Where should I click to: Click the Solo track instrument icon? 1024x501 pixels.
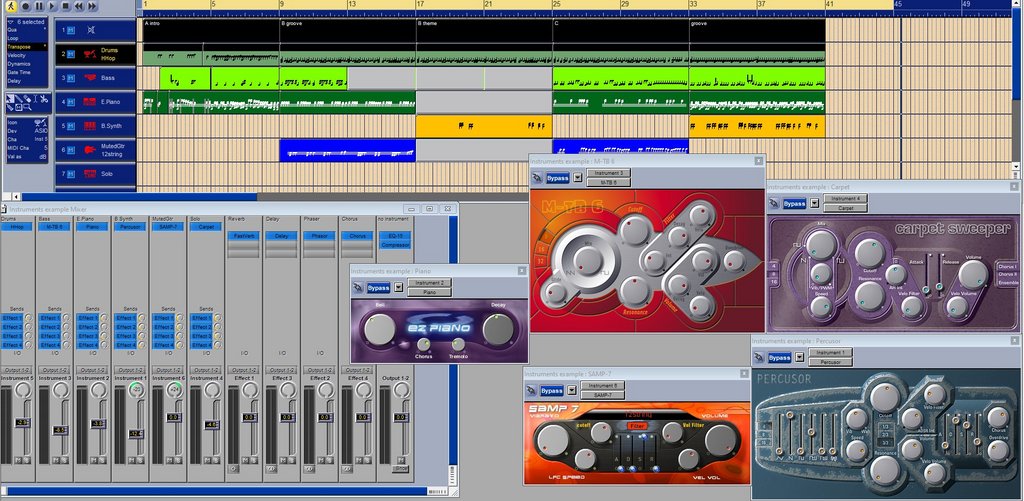point(90,174)
